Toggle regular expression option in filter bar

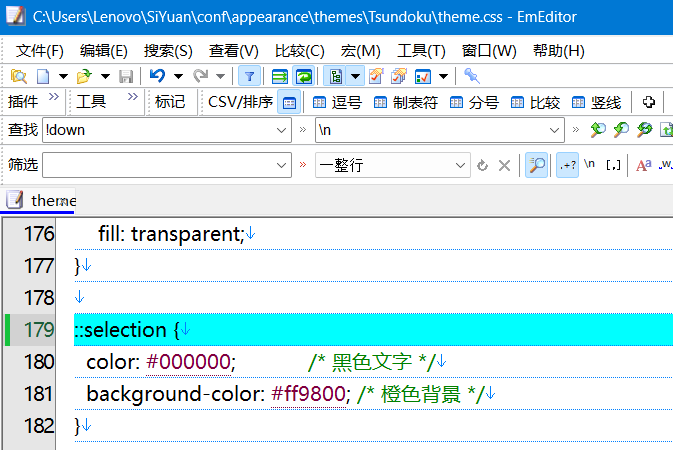(567, 166)
